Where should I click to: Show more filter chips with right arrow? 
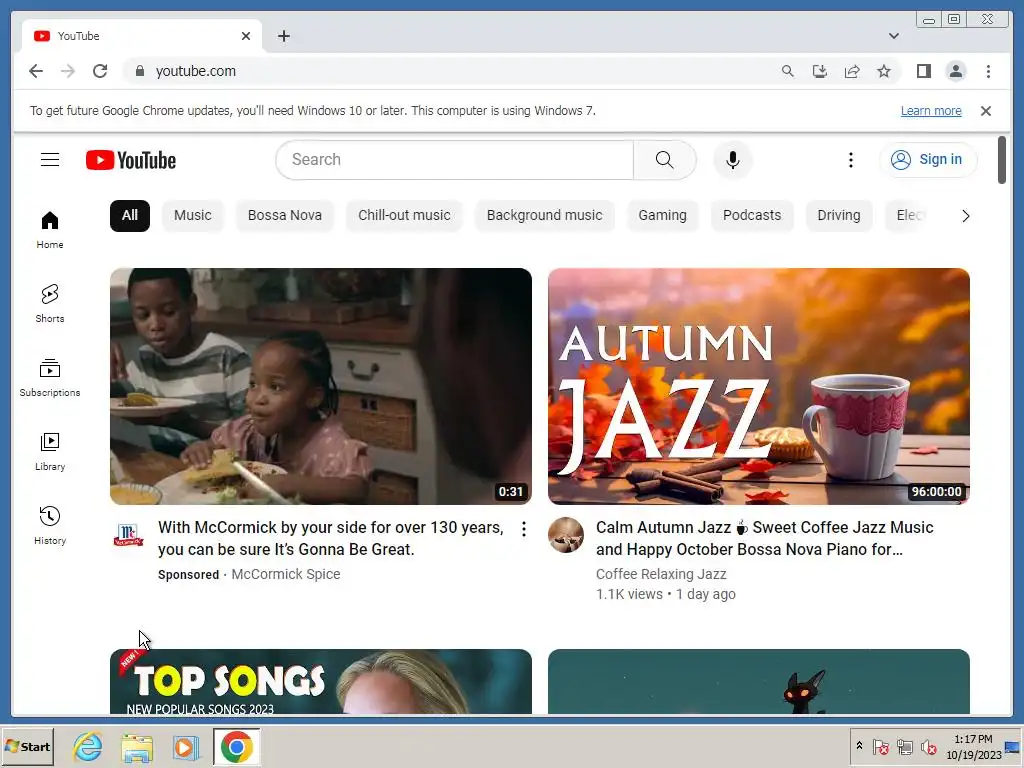tap(965, 216)
